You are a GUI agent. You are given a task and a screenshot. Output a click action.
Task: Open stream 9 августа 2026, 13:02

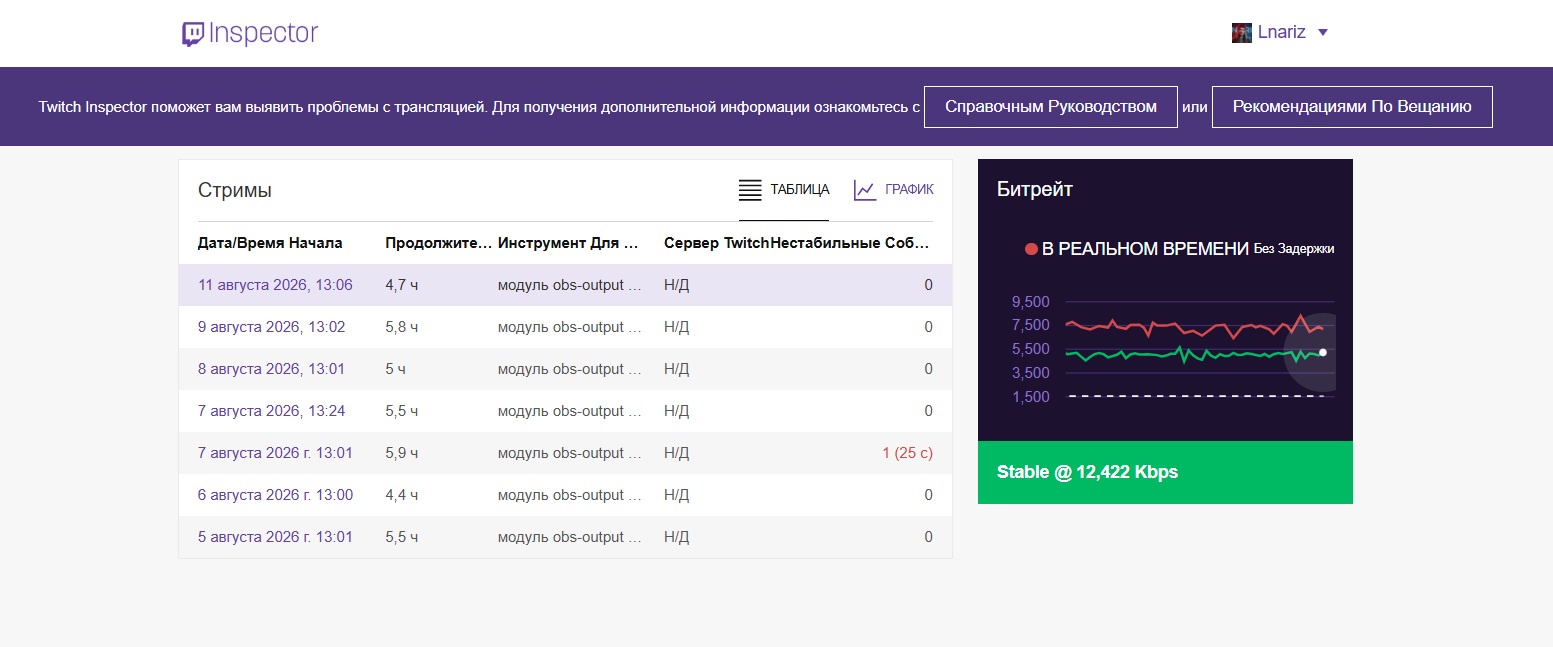click(x=271, y=327)
